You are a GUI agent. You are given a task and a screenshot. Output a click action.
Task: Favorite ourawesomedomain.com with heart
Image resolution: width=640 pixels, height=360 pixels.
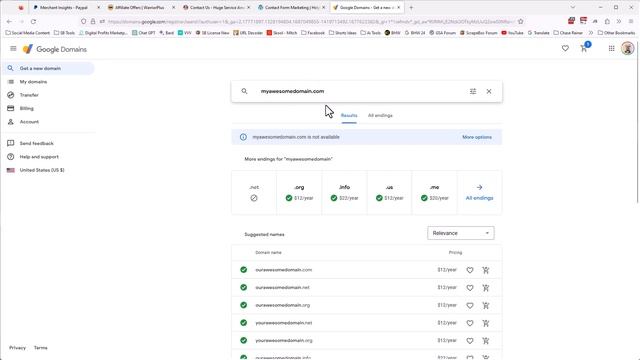pos(470,270)
